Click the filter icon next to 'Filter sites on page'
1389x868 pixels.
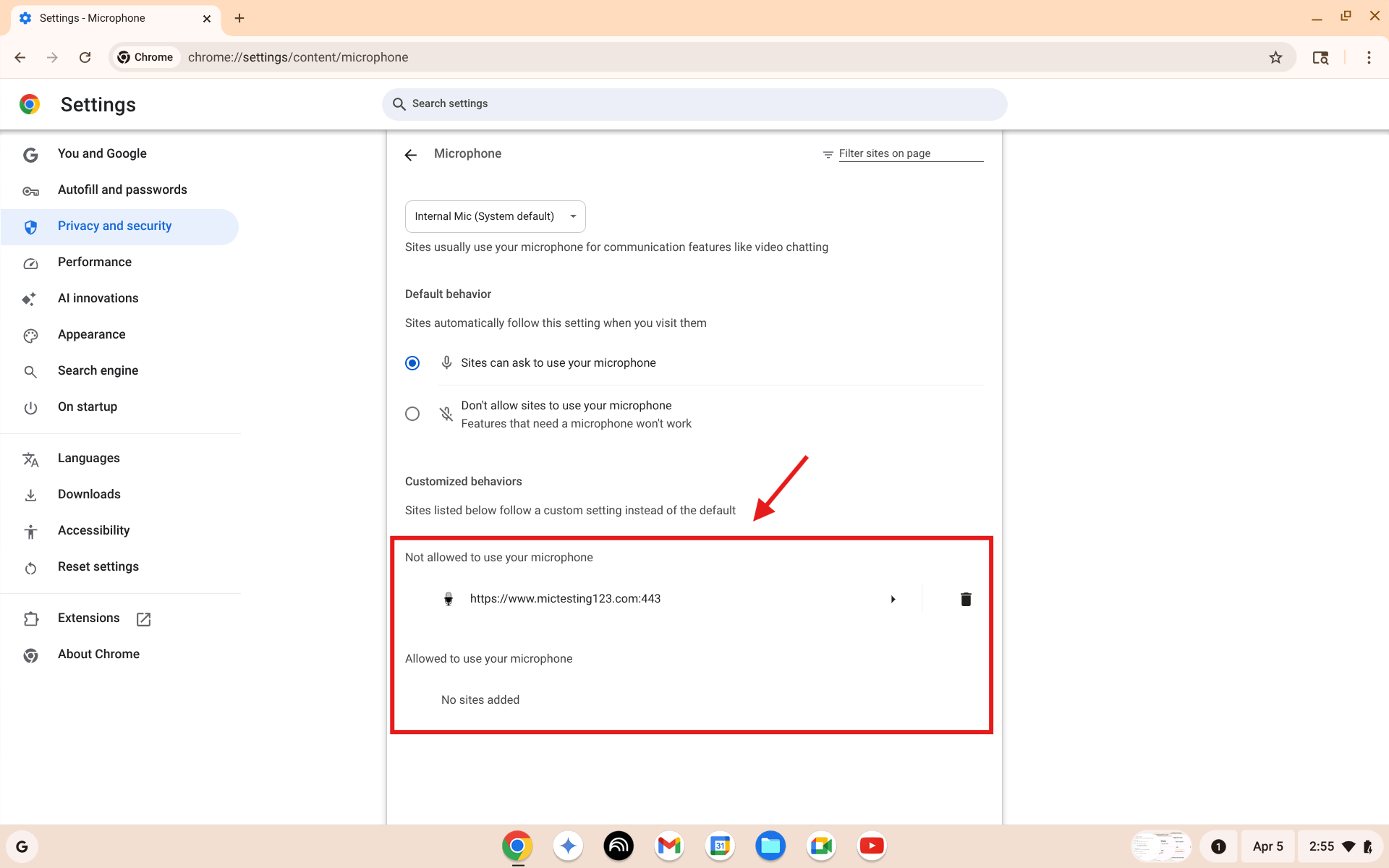828,154
